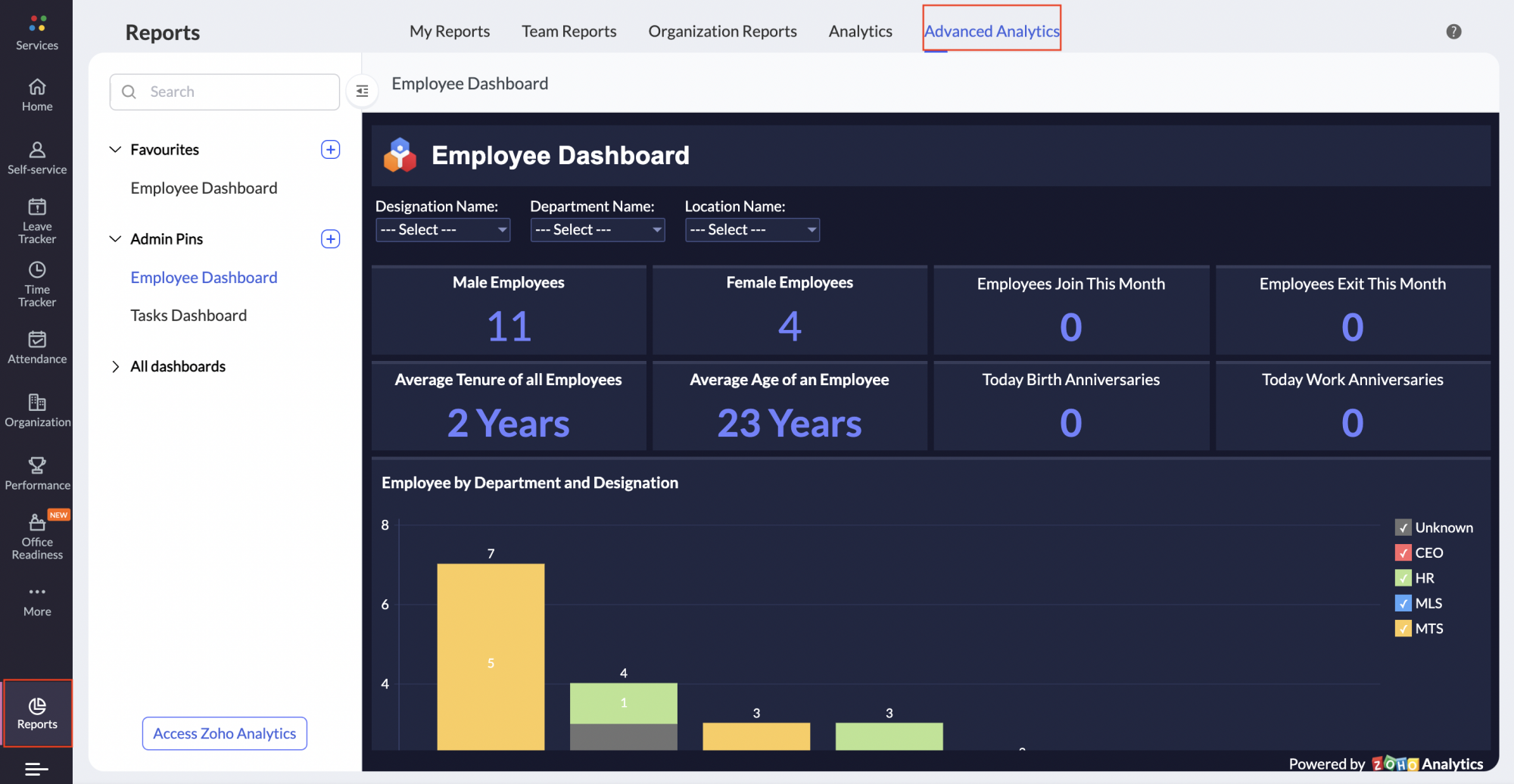Collapse Favourites section chevron
The image size is (1514, 784).
(115, 149)
